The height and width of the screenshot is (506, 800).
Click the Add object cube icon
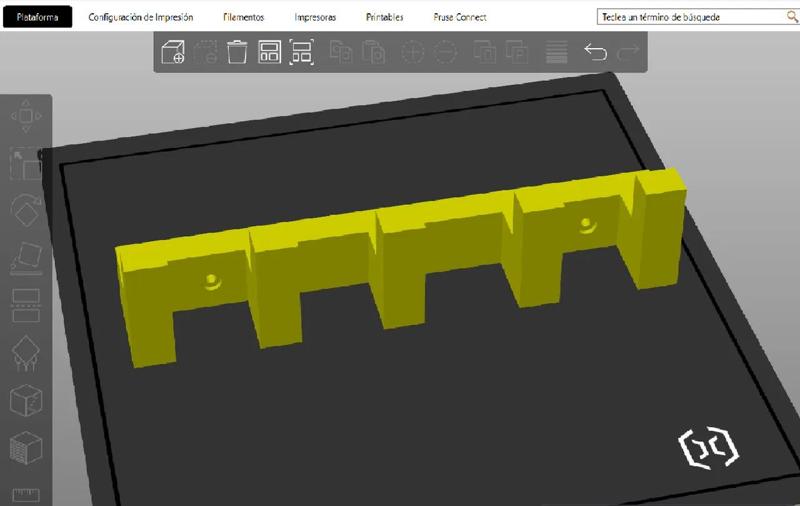pos(173,52)
